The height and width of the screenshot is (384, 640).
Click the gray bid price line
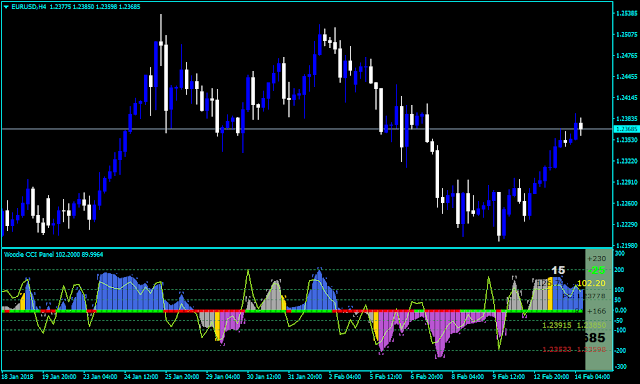(x=307, y=129)
